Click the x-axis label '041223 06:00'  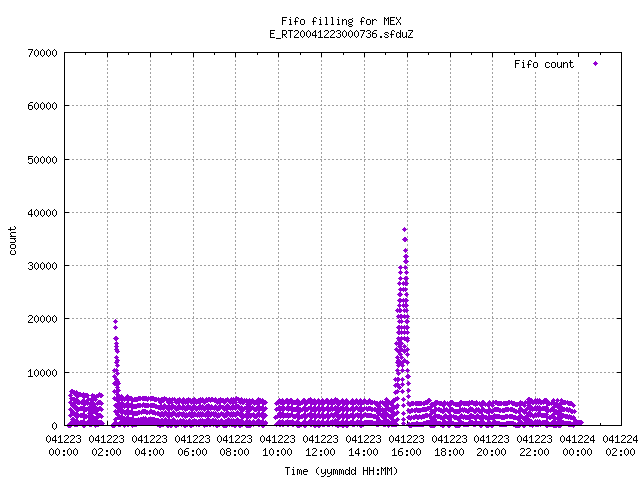point(192,446)
